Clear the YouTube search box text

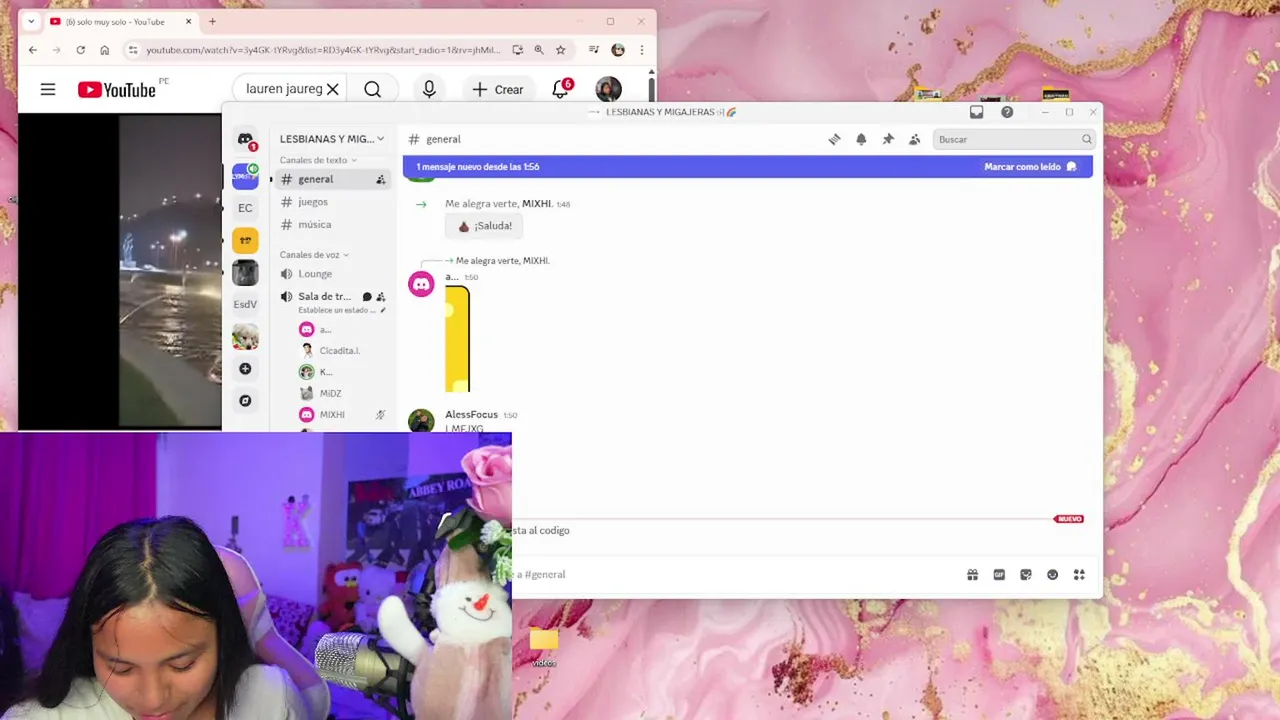click(333, 89)
